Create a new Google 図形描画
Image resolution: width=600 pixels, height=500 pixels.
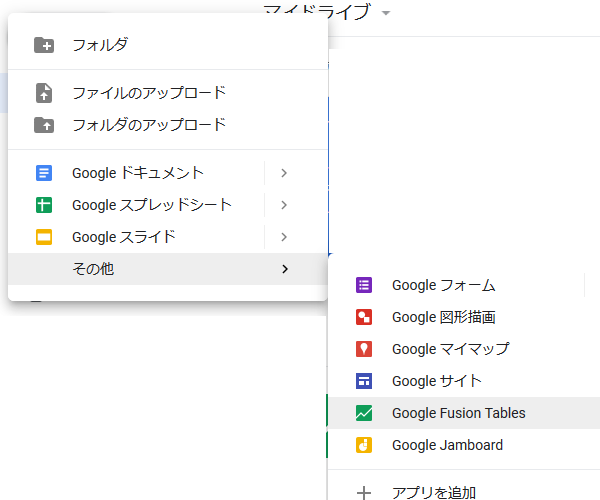point(464,317)
